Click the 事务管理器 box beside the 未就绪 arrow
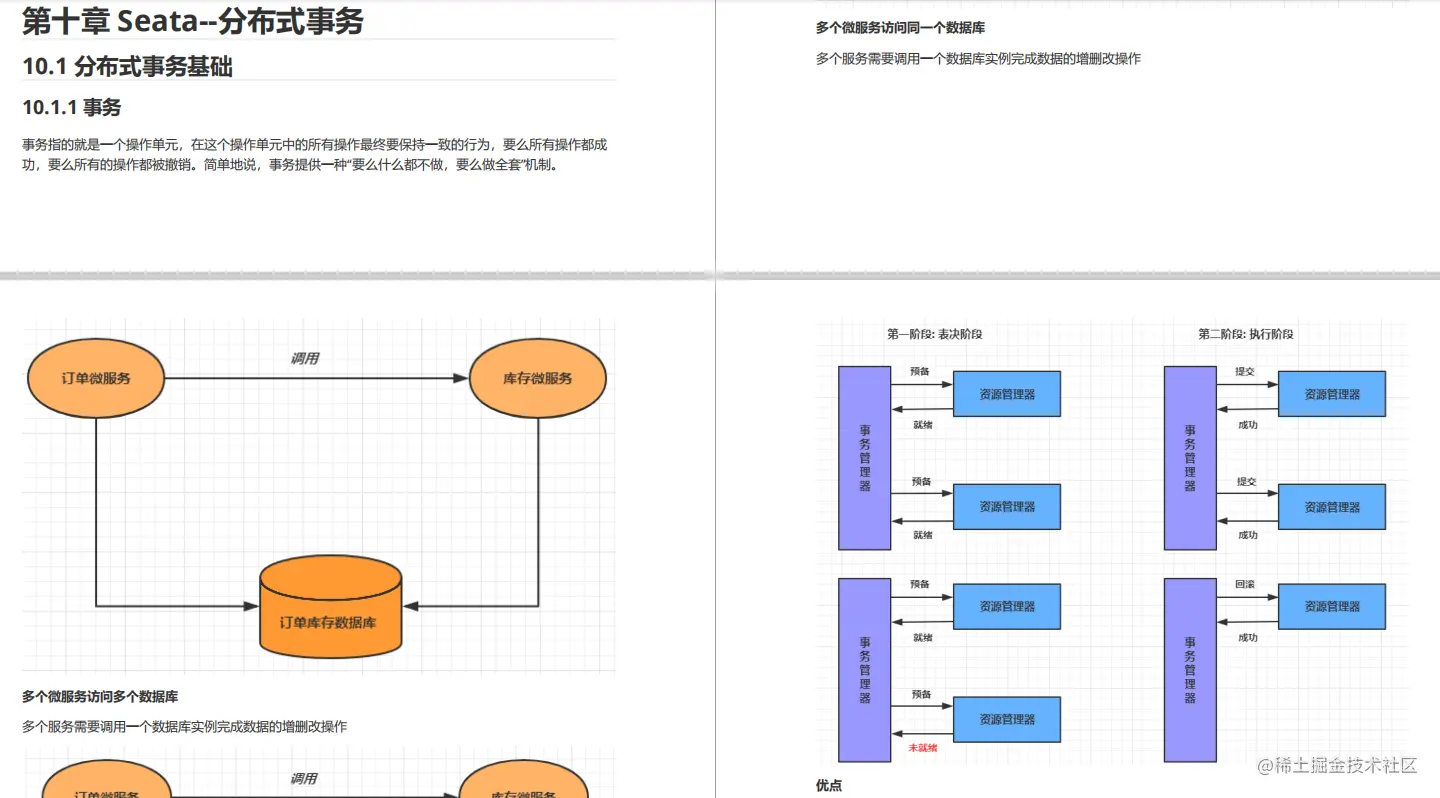The image size is (1440, 798). [x=864, y=670]
